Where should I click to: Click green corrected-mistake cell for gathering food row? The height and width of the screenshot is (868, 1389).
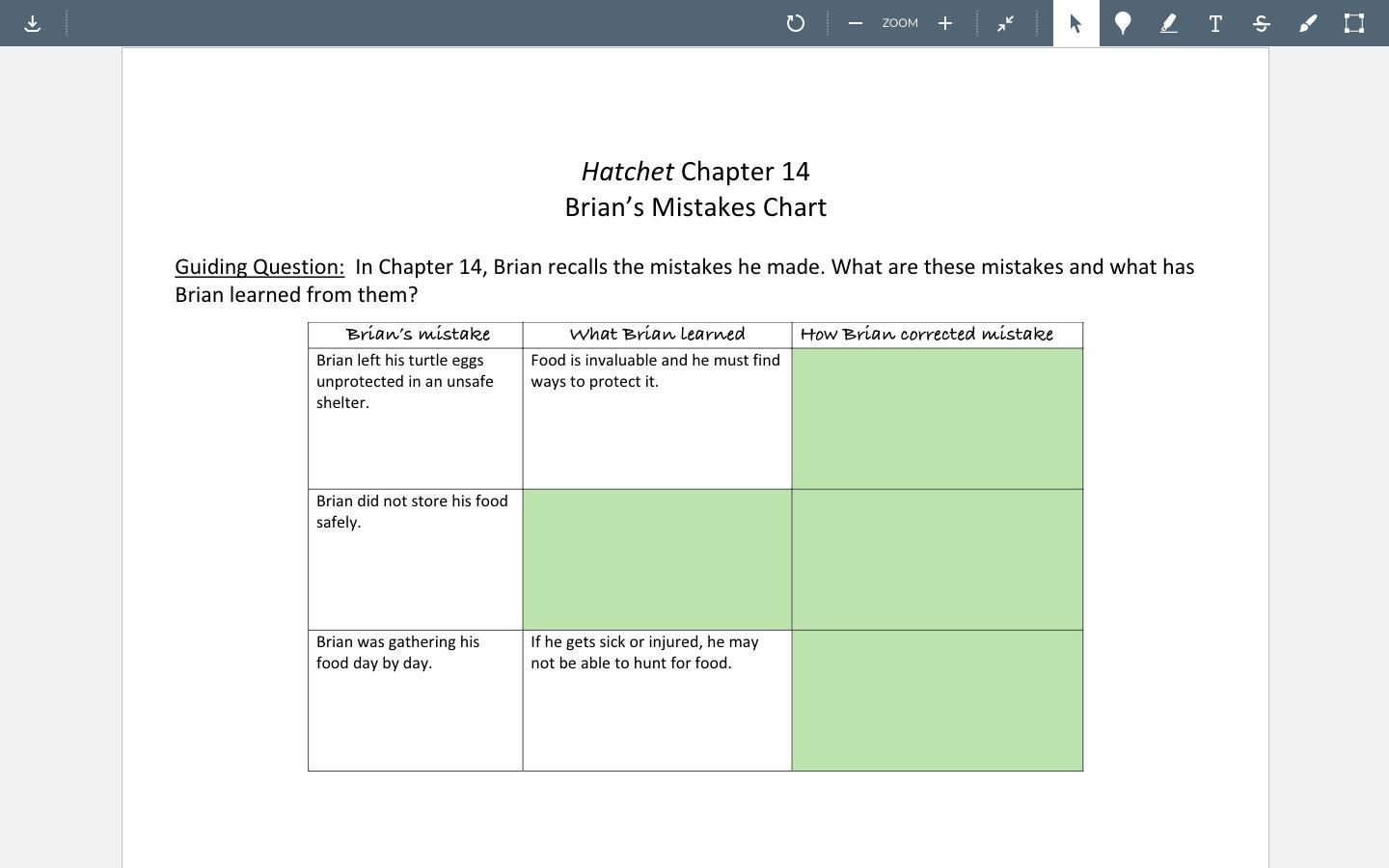point(938,700)
